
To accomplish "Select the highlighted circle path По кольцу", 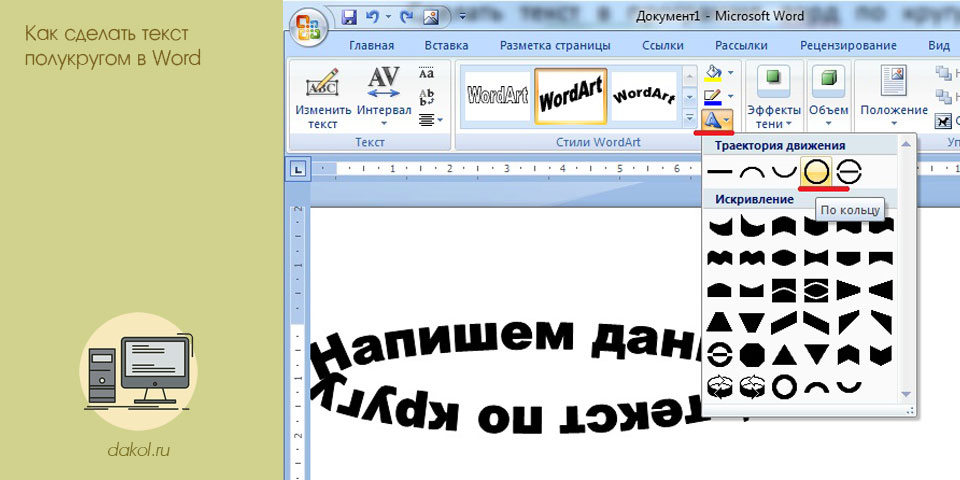I will tap(816, 173).
